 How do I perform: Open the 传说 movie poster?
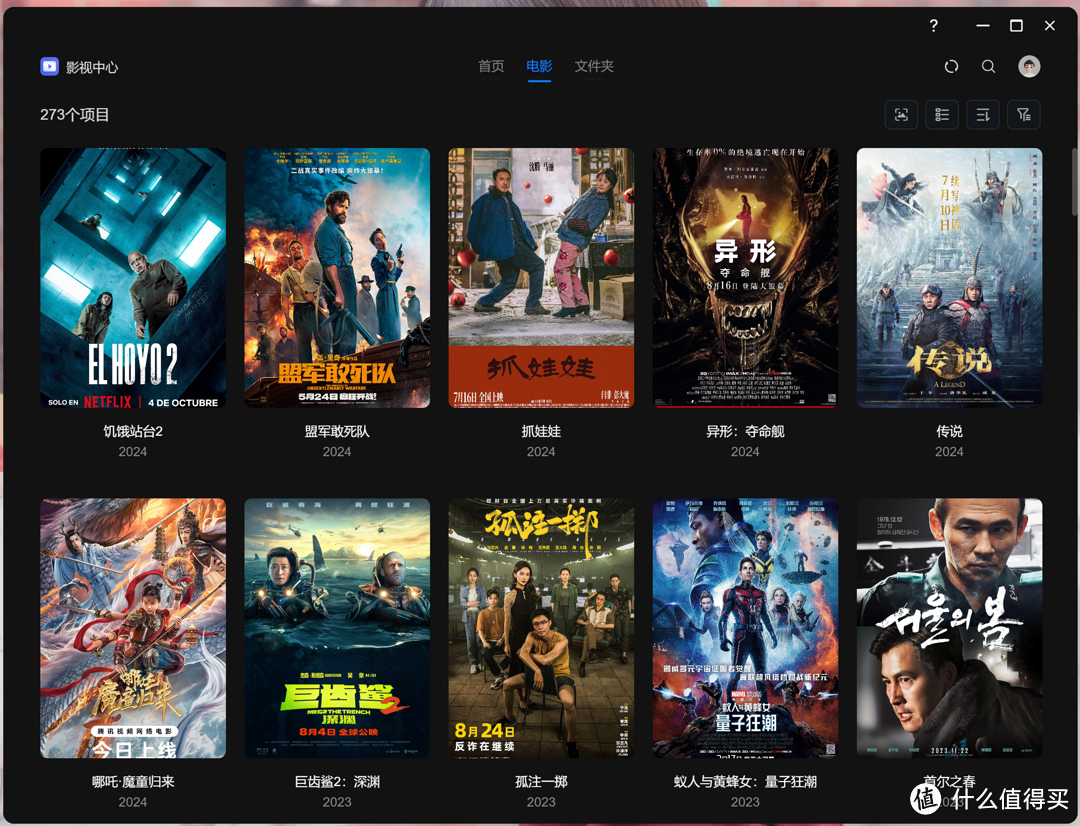coord(949,278)
